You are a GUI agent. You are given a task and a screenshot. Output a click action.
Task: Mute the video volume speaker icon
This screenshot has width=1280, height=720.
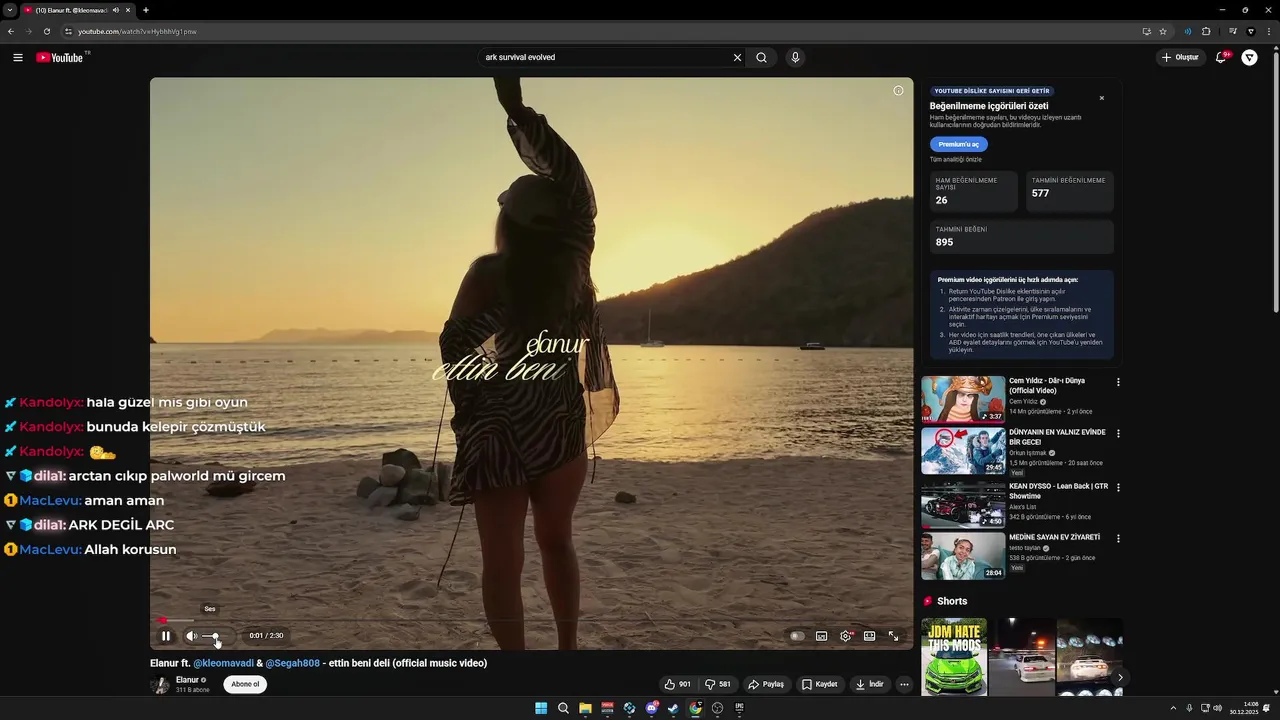[x=191, y=636]
